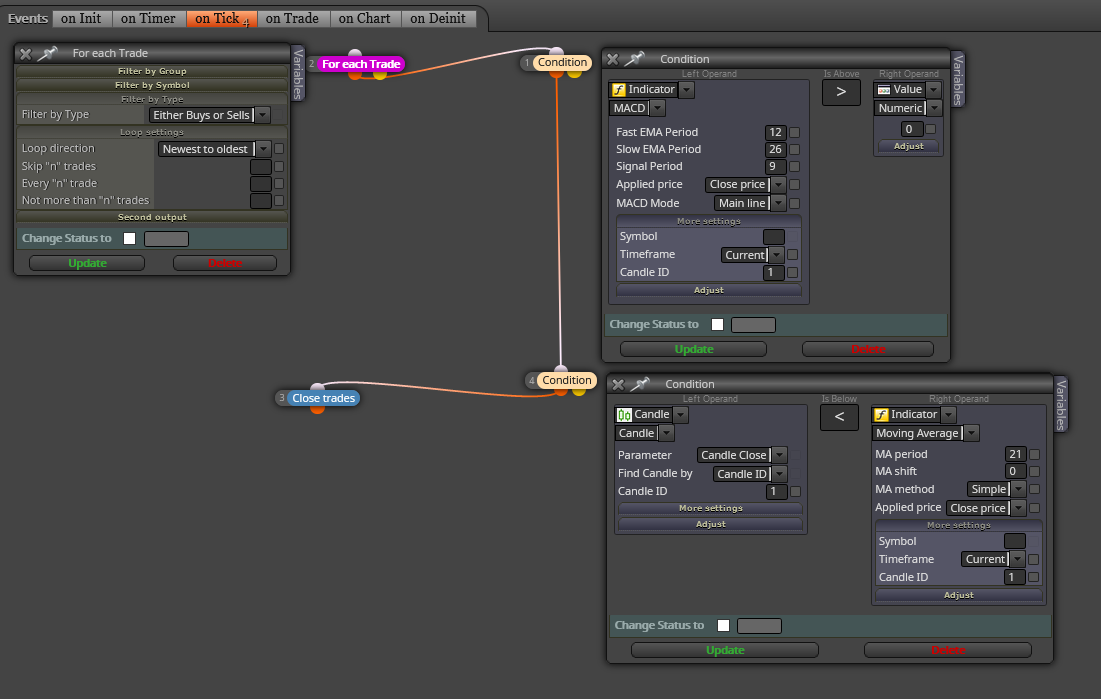Toggle checkbox beside MA period
Screen dimensions: 1101x699
pyautogui.click(x=1034, y=455)
